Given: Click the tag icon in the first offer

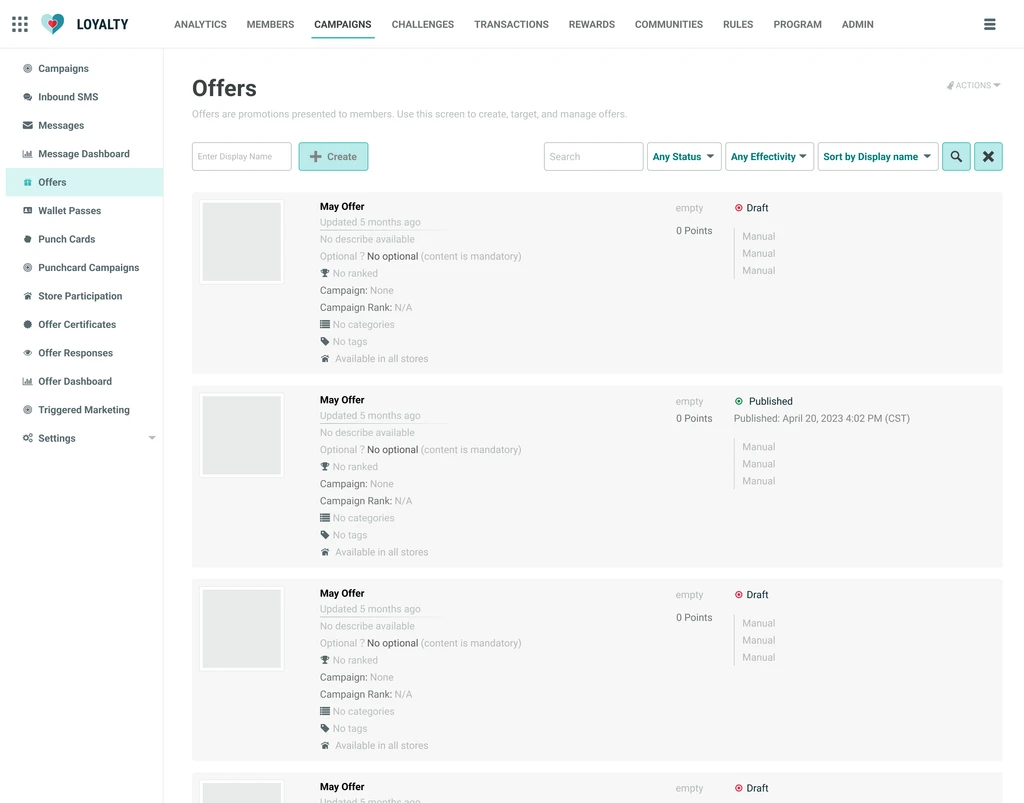Looking at the screenshot, I should click(325, 341).
